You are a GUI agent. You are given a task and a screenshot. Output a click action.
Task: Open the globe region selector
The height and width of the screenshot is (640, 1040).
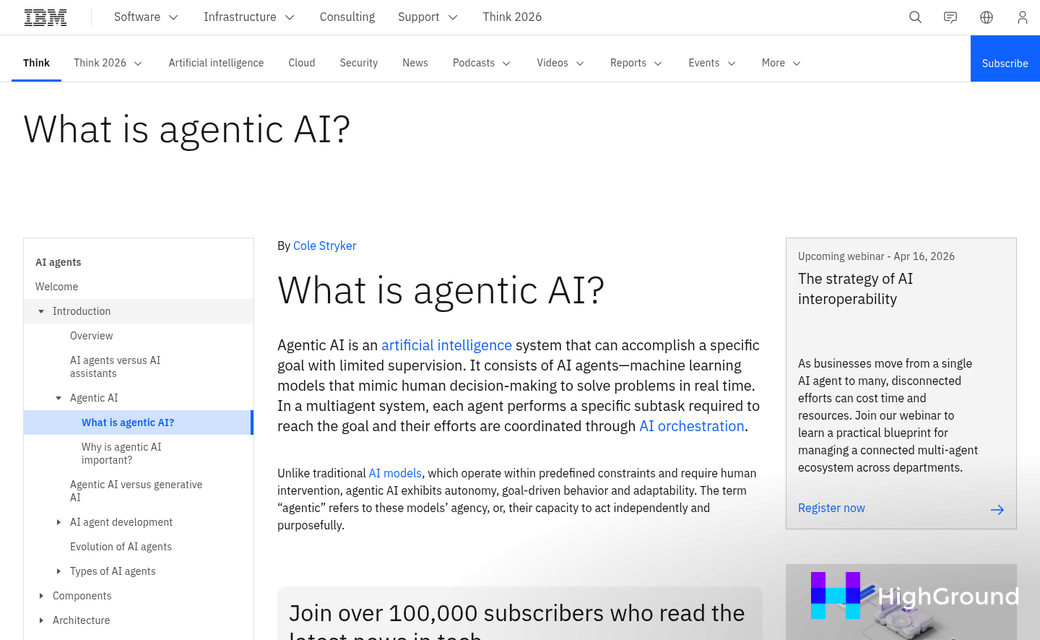986,17
